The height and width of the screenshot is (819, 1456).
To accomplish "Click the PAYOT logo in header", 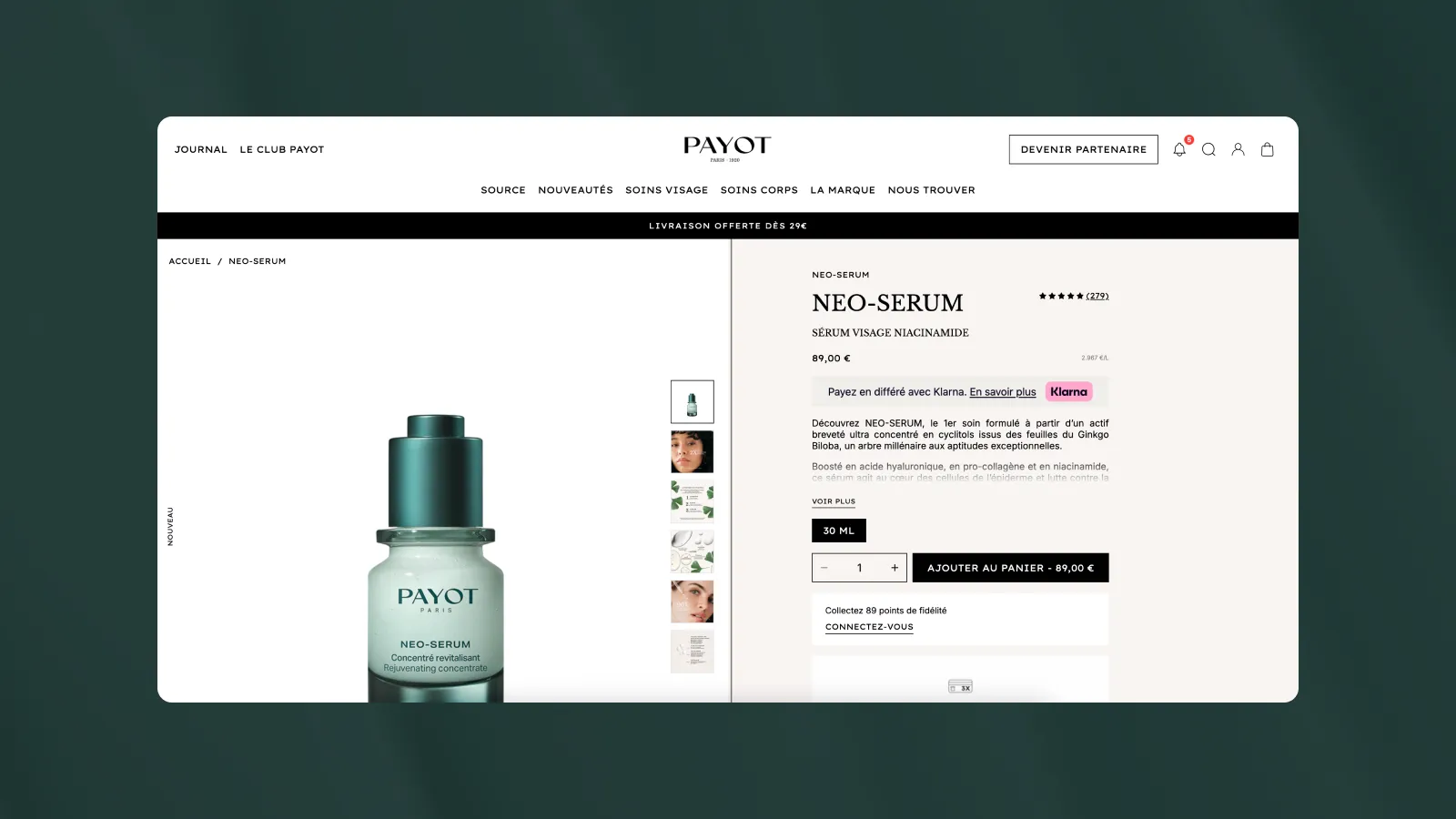I will pyautogui.click(x=727, y=148).
